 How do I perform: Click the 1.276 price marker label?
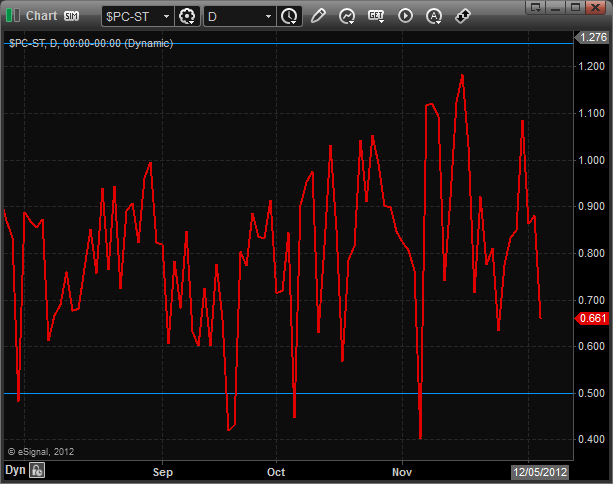[x=591, y=38]
